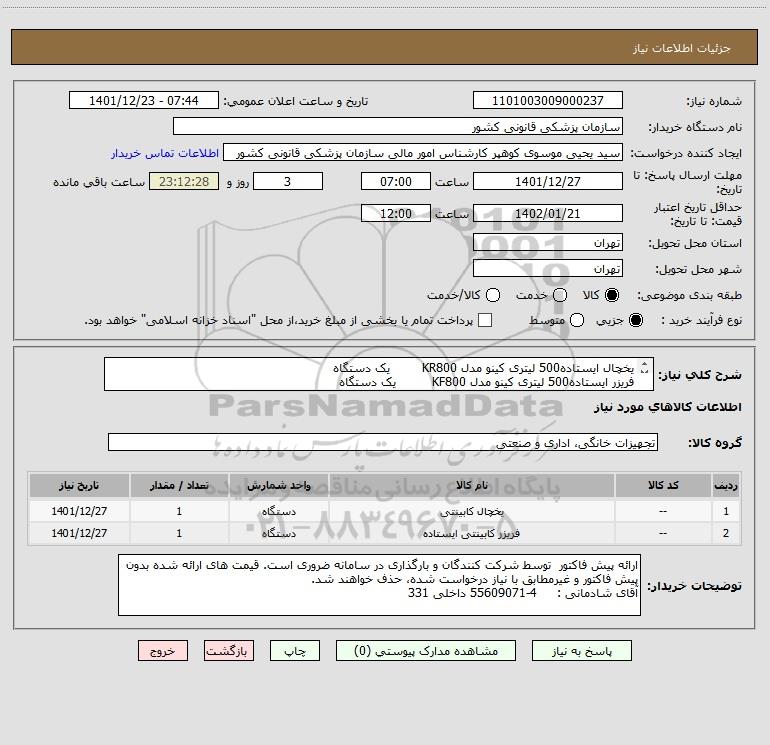Click the scroll arrows of the شرح کلی نیاز box
The height and width of the screenshot is (745, 770).
click(645, 367)
